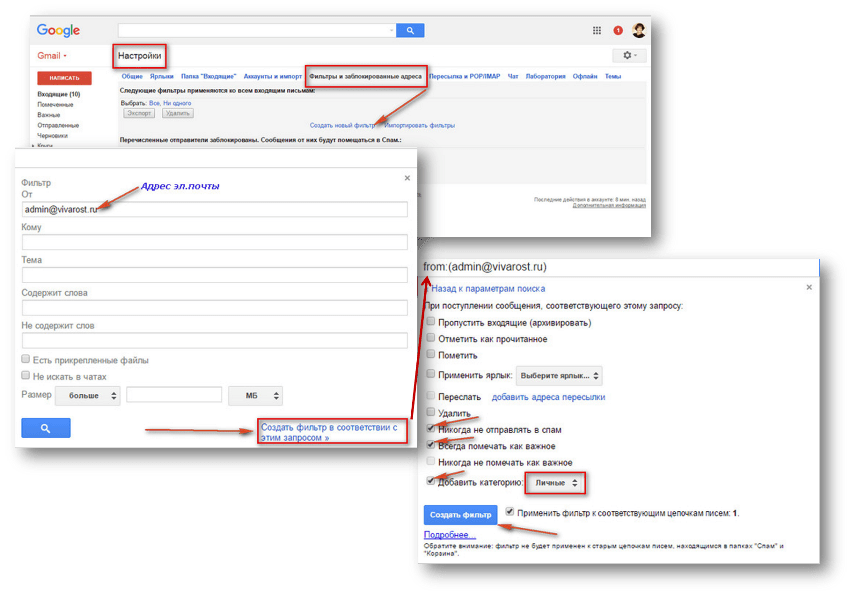Check the 'Пометить' checkbox
Image resolution: width=850 pixels, height=594 pixels.
pyautogui.click(x=430, y=354)
